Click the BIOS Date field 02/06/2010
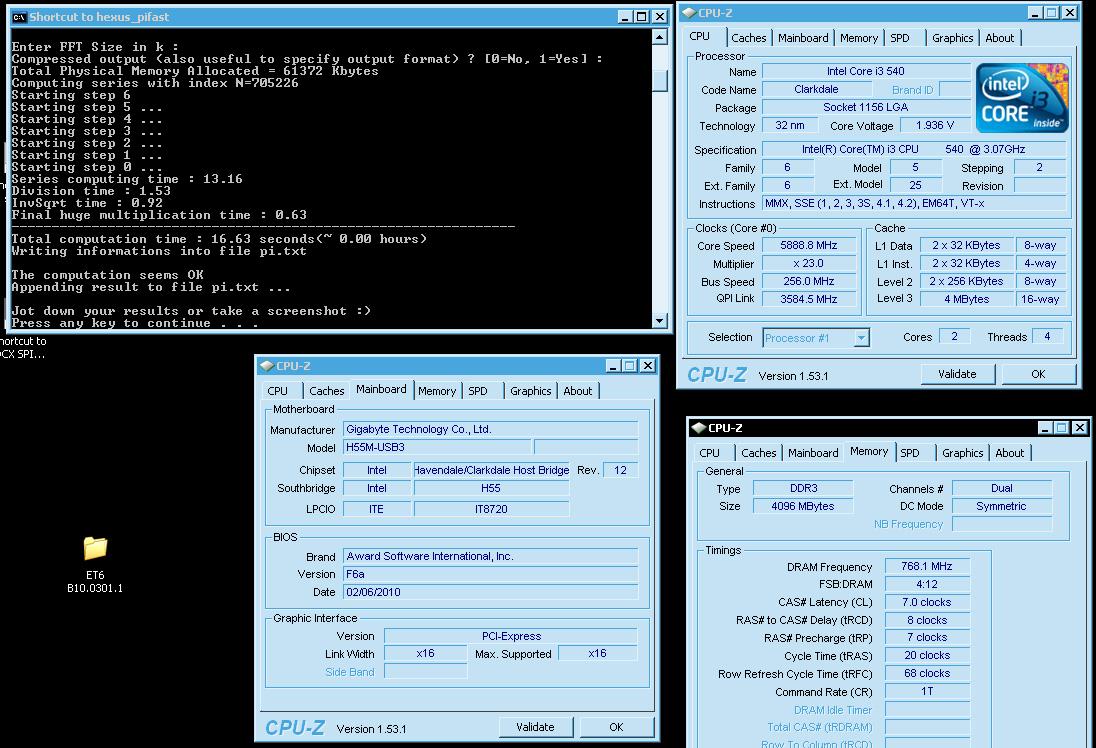This screenshot has width=1096, height=748. coord(491,592)
